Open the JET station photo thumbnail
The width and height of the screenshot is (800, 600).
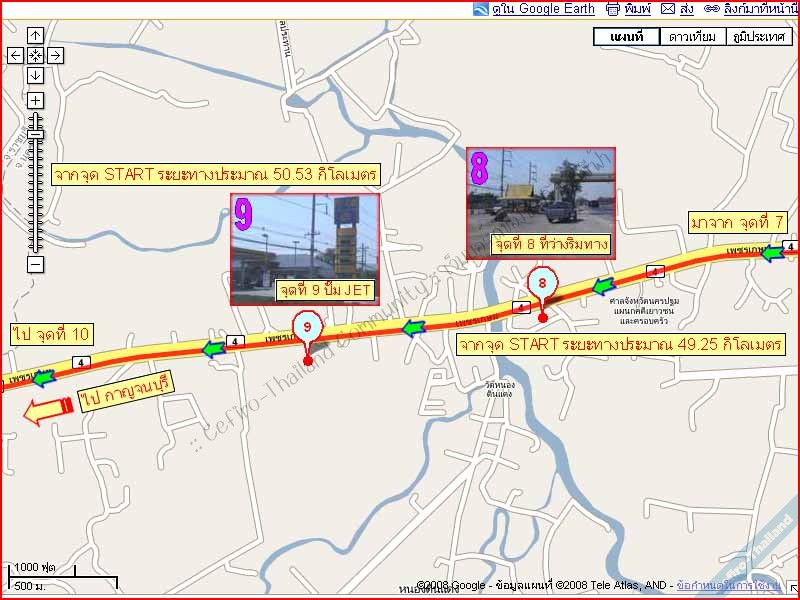pos(305,248)
